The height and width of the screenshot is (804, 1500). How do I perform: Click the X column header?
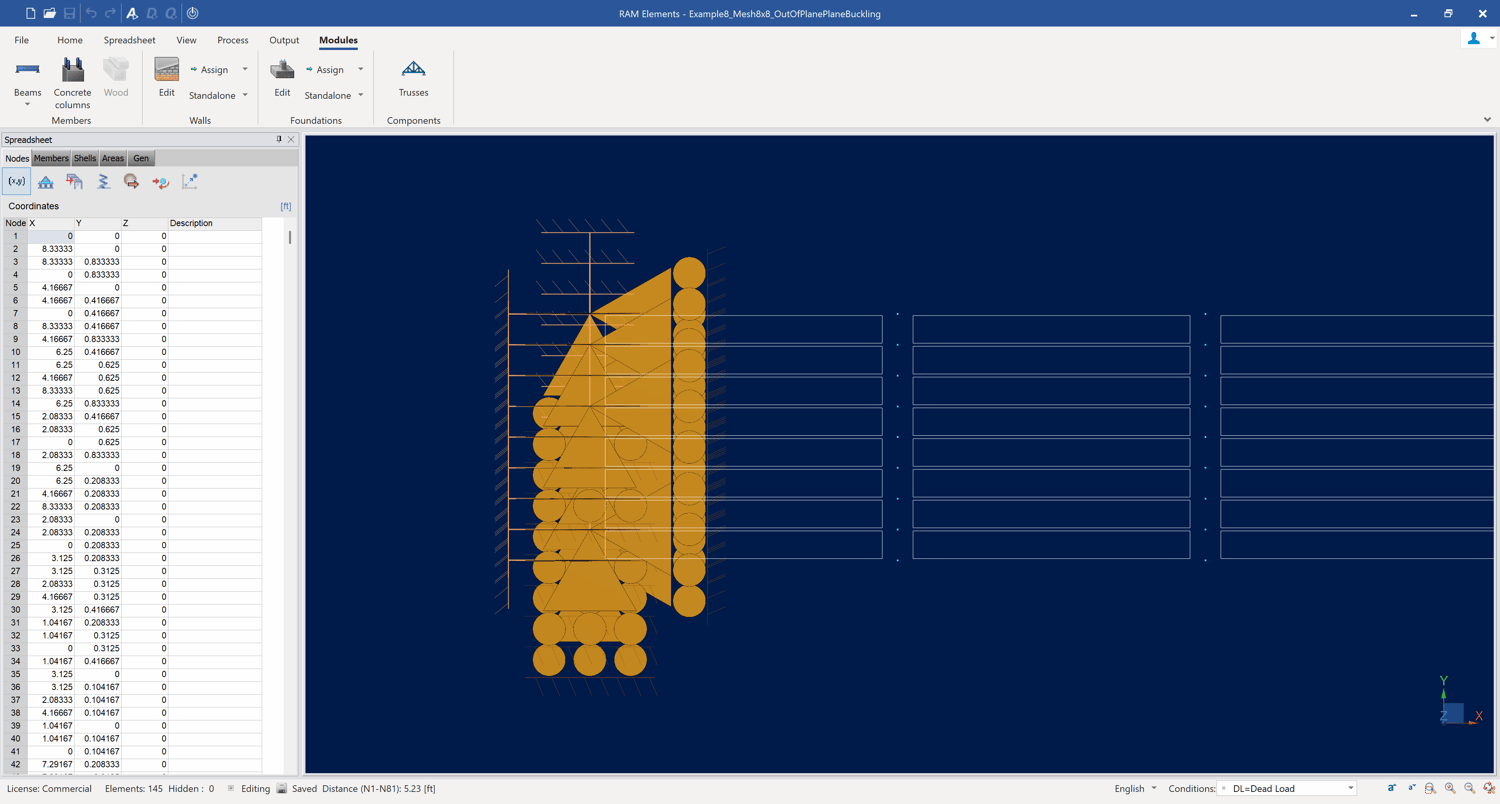pyautogui.click(x=51, y=223)
